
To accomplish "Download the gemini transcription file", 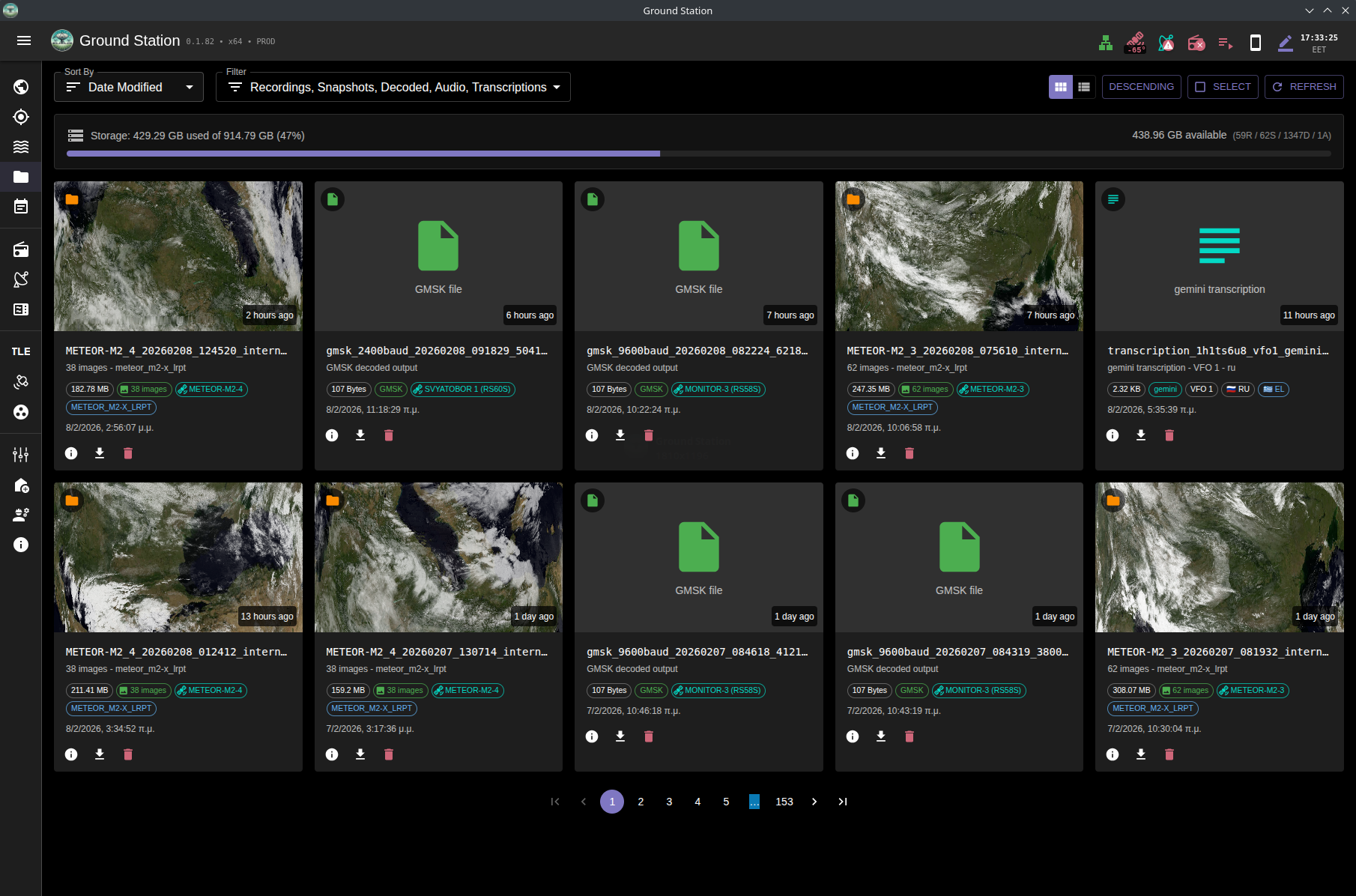I will (1140, 435).
